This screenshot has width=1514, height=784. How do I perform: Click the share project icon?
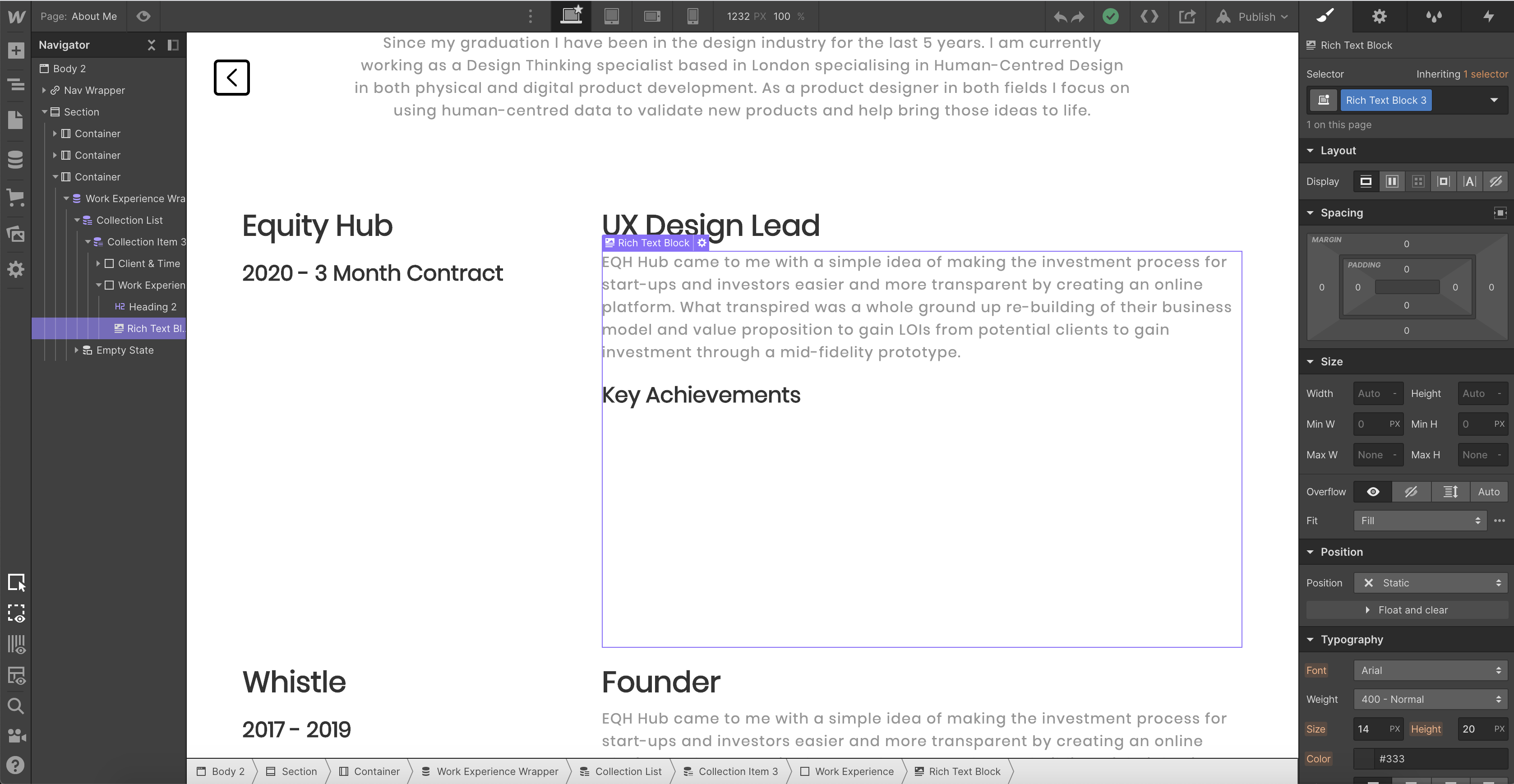[1187, 16]
